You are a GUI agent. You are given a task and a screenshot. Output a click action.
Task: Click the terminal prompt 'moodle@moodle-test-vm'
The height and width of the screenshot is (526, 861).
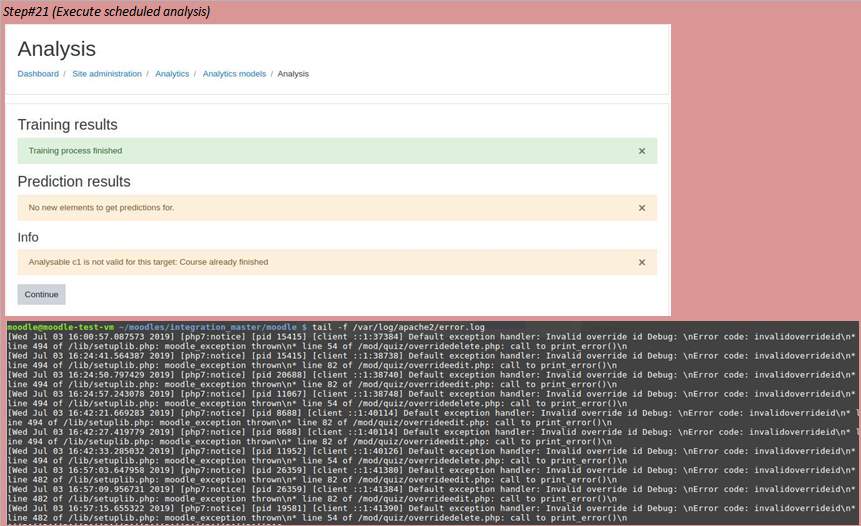click(x=60, y=327)
